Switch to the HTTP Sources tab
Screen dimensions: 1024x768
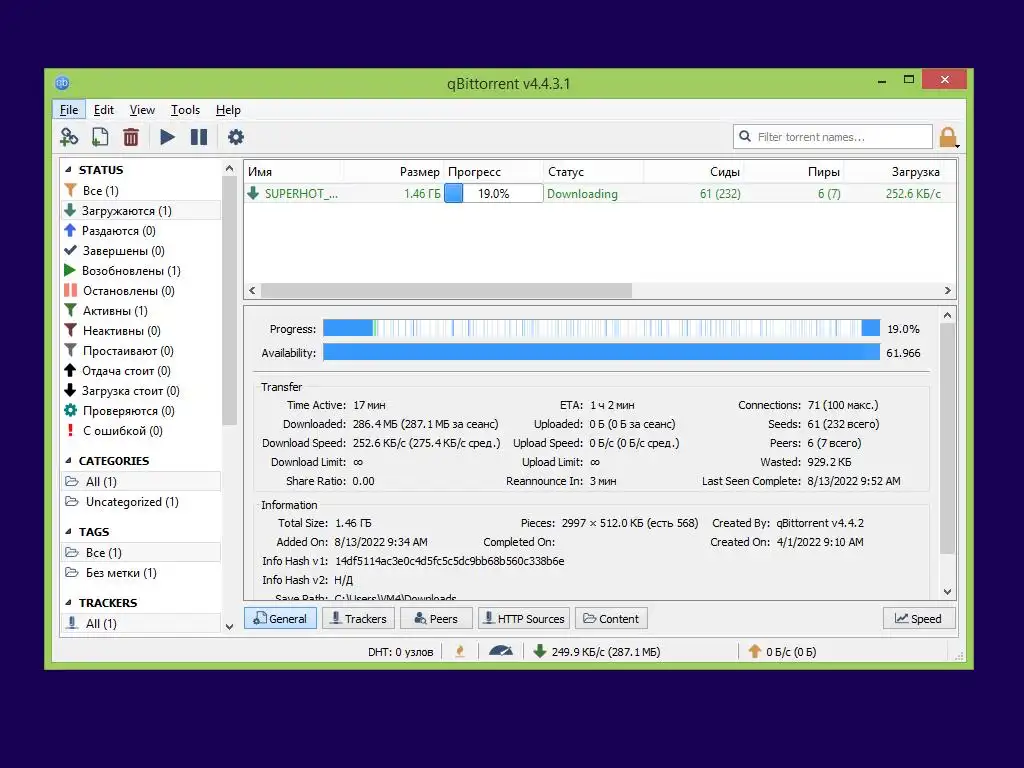point(524,618)
